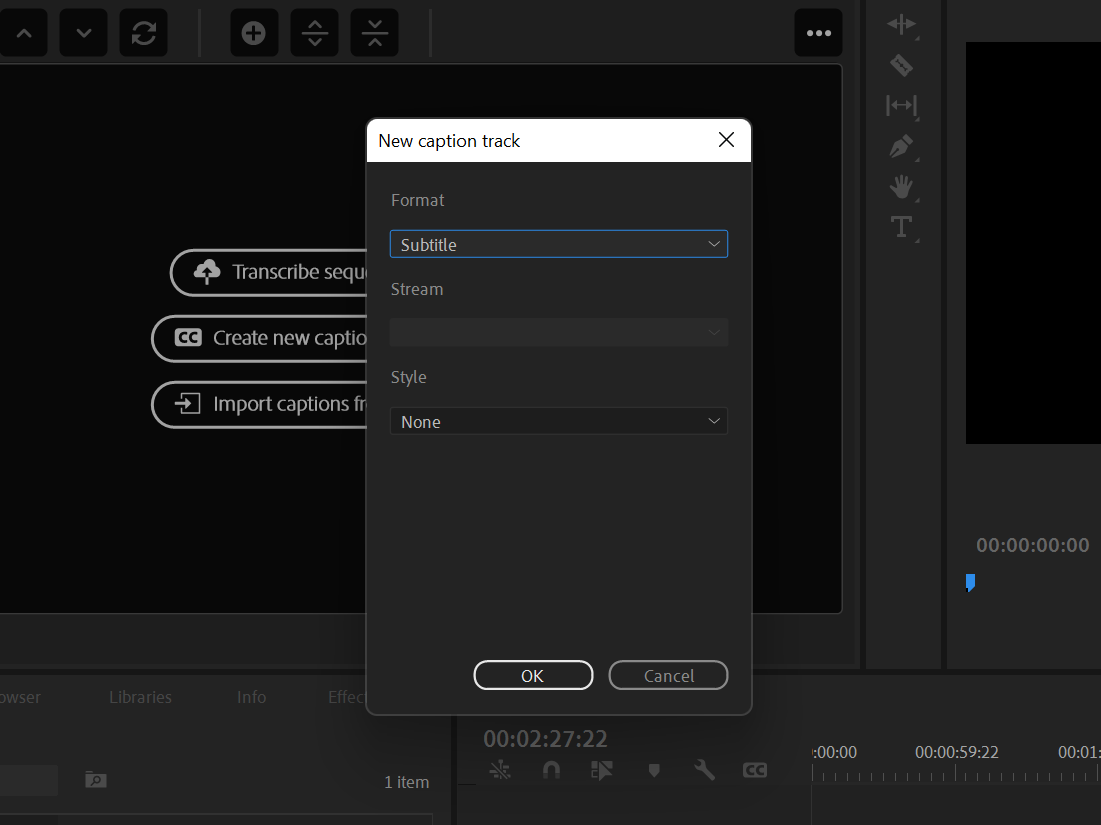Screen dimensions: 1101x825
Task: Open the Format dropdown showing Subtitle
Action: [558, 244]
